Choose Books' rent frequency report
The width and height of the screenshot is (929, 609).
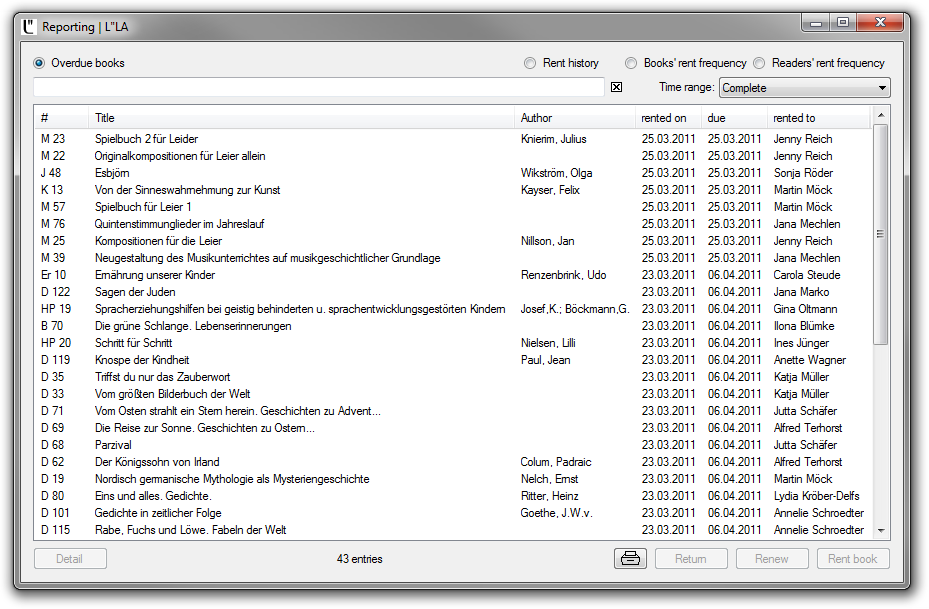click(631, 63)
